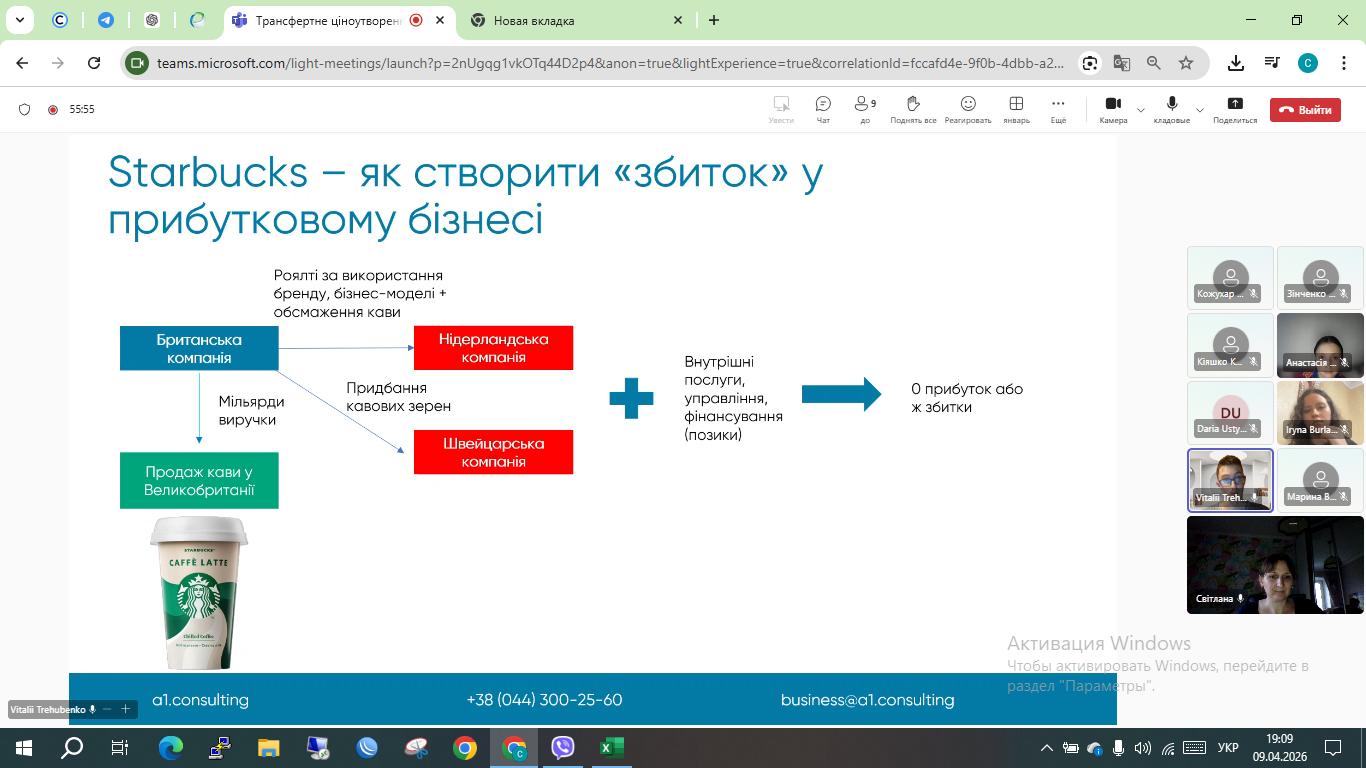Bookmark this page with the star icon
1366x768 pixels.
click(x=1186, y=63)
